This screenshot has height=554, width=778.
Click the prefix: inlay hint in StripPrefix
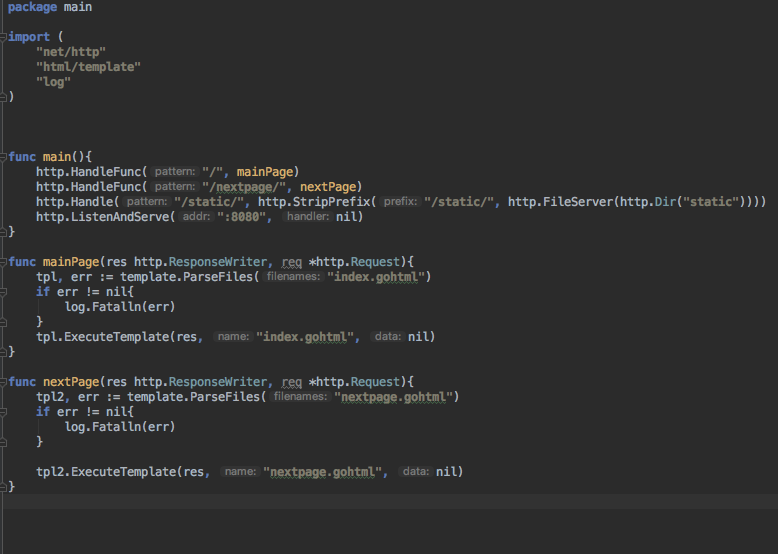click(400, 202)
